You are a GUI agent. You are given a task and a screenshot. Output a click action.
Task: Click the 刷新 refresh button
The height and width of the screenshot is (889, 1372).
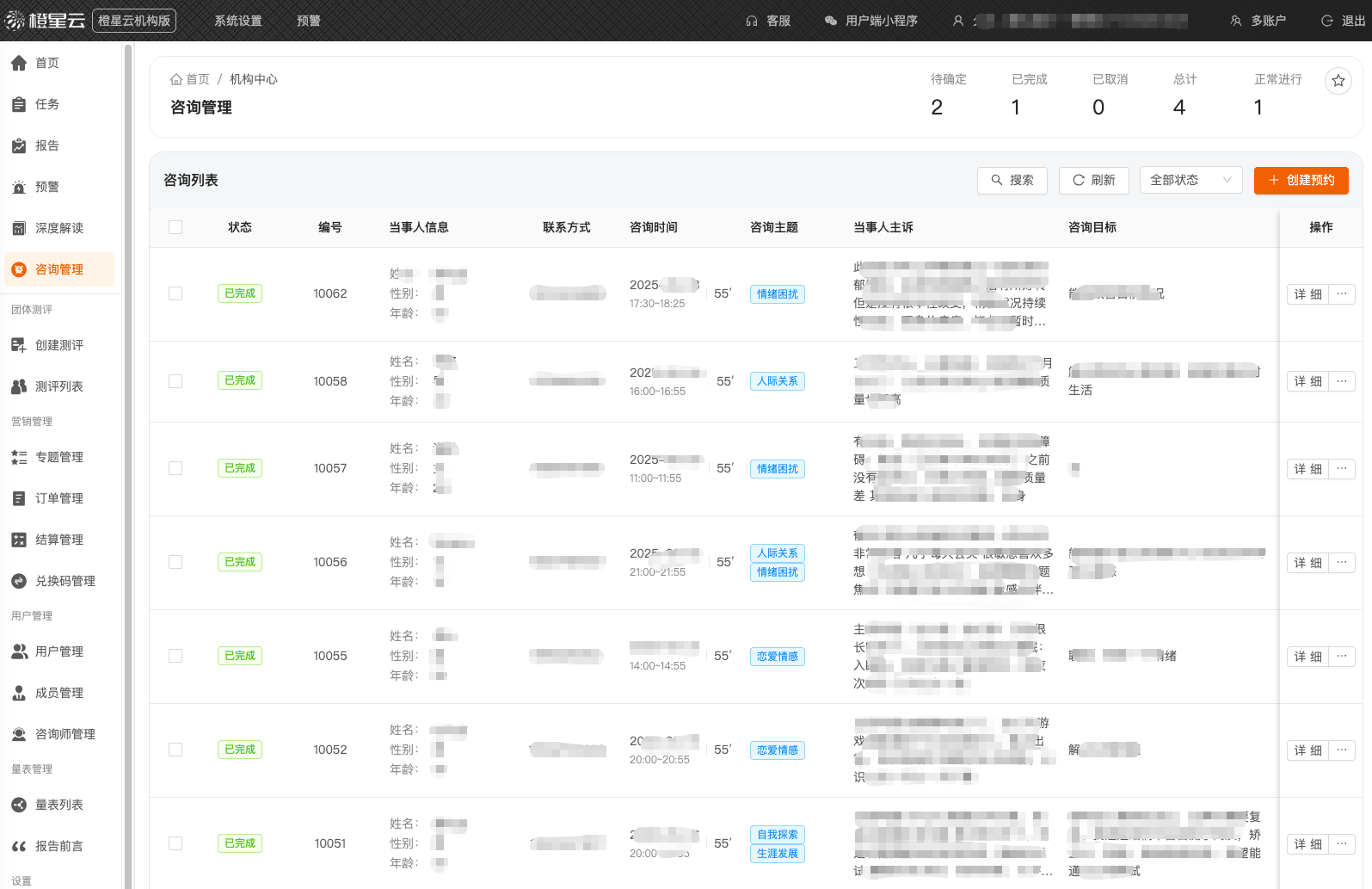(1093, 180)
